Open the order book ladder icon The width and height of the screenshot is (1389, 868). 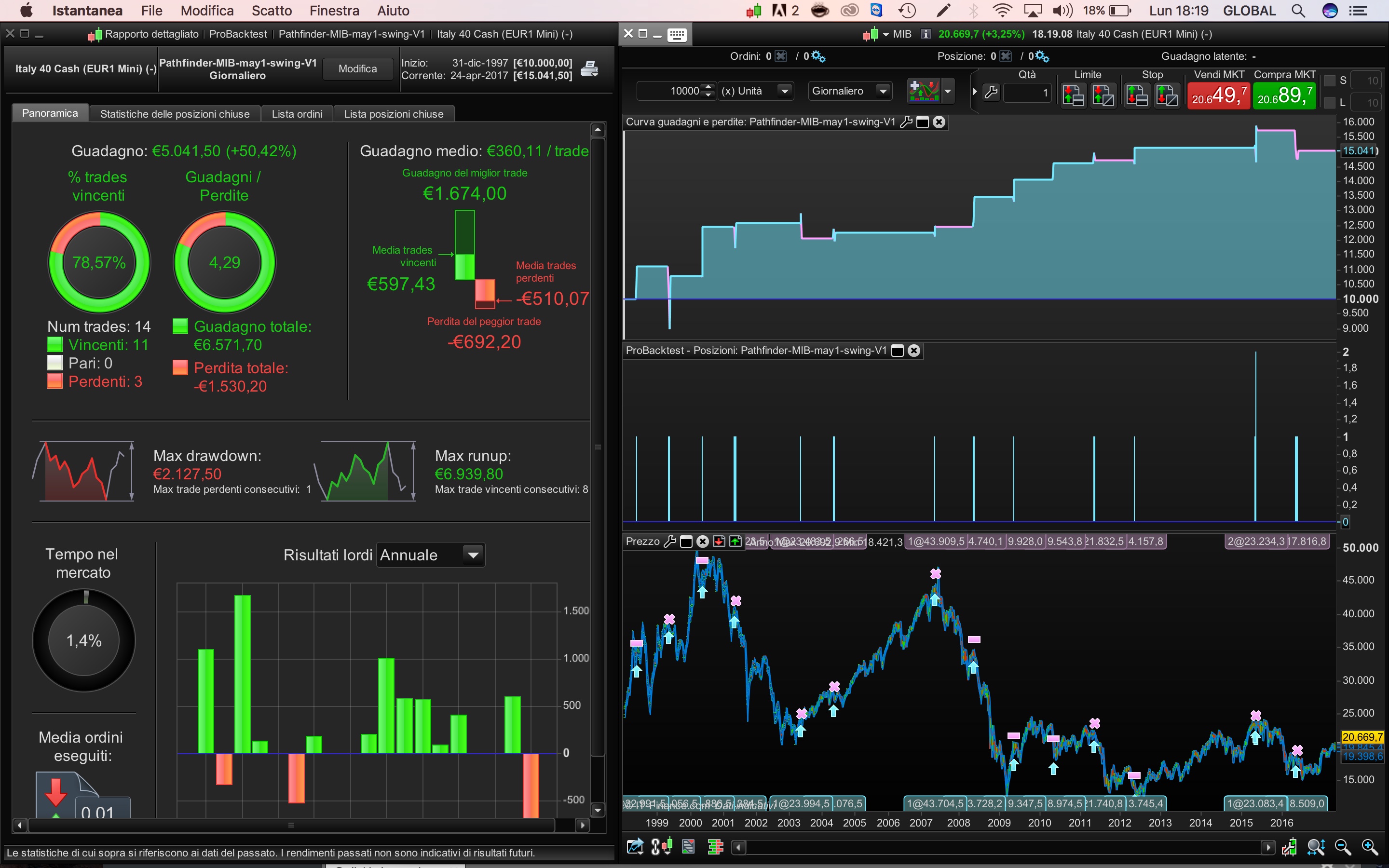click(715, 847)
